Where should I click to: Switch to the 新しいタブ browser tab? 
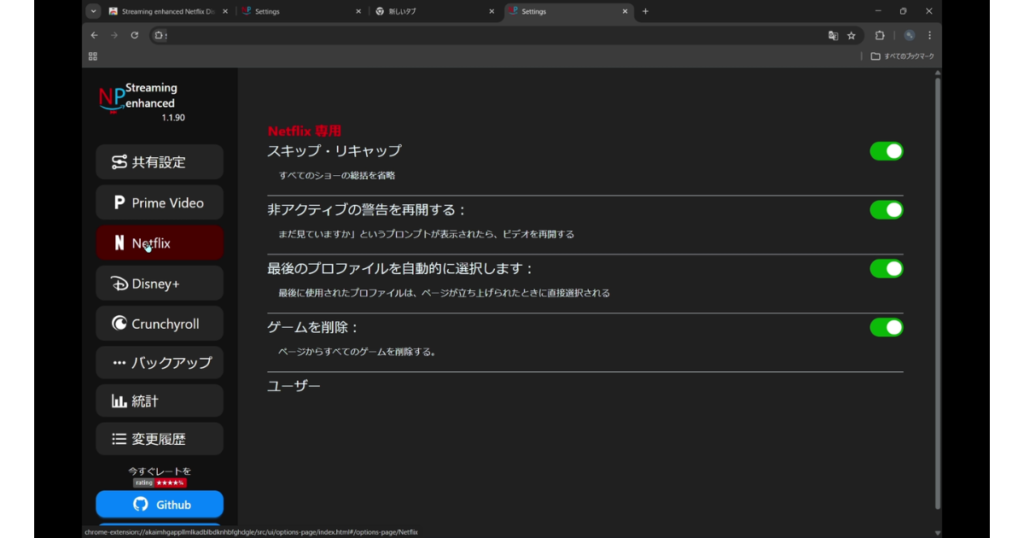click(x=430, y=12)
